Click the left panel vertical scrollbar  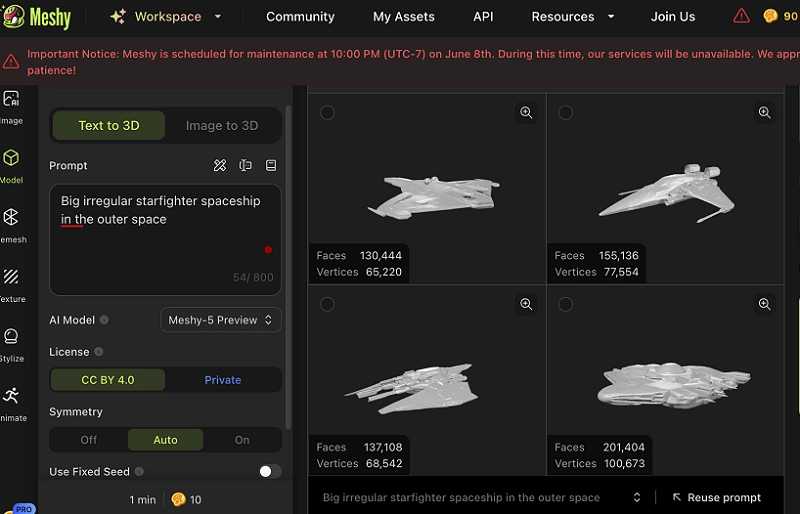[288, 267]
